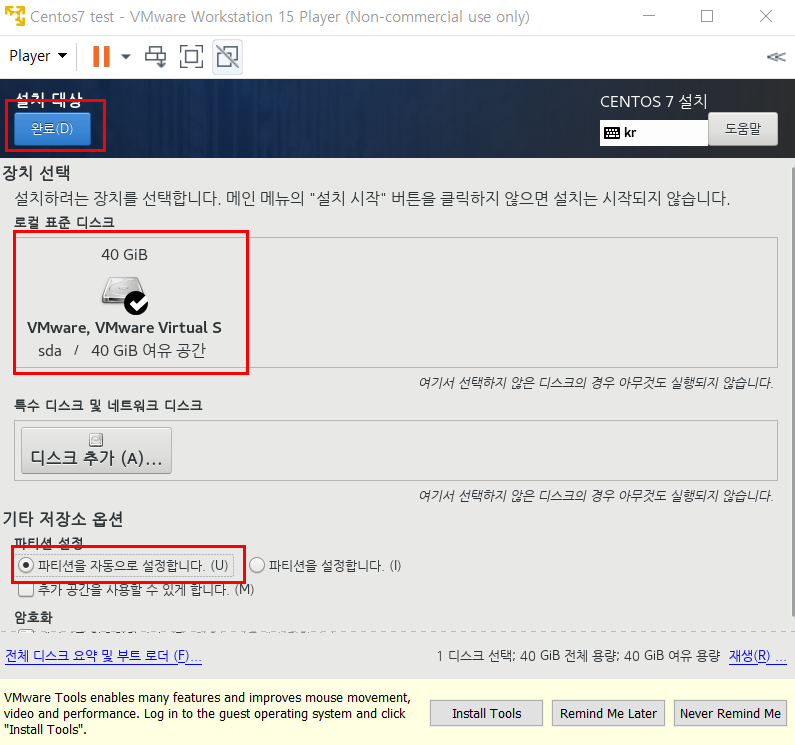Click the VMware app icon in title bar
This screenshot has width=795, height=745.
click(x=15, y=16)
